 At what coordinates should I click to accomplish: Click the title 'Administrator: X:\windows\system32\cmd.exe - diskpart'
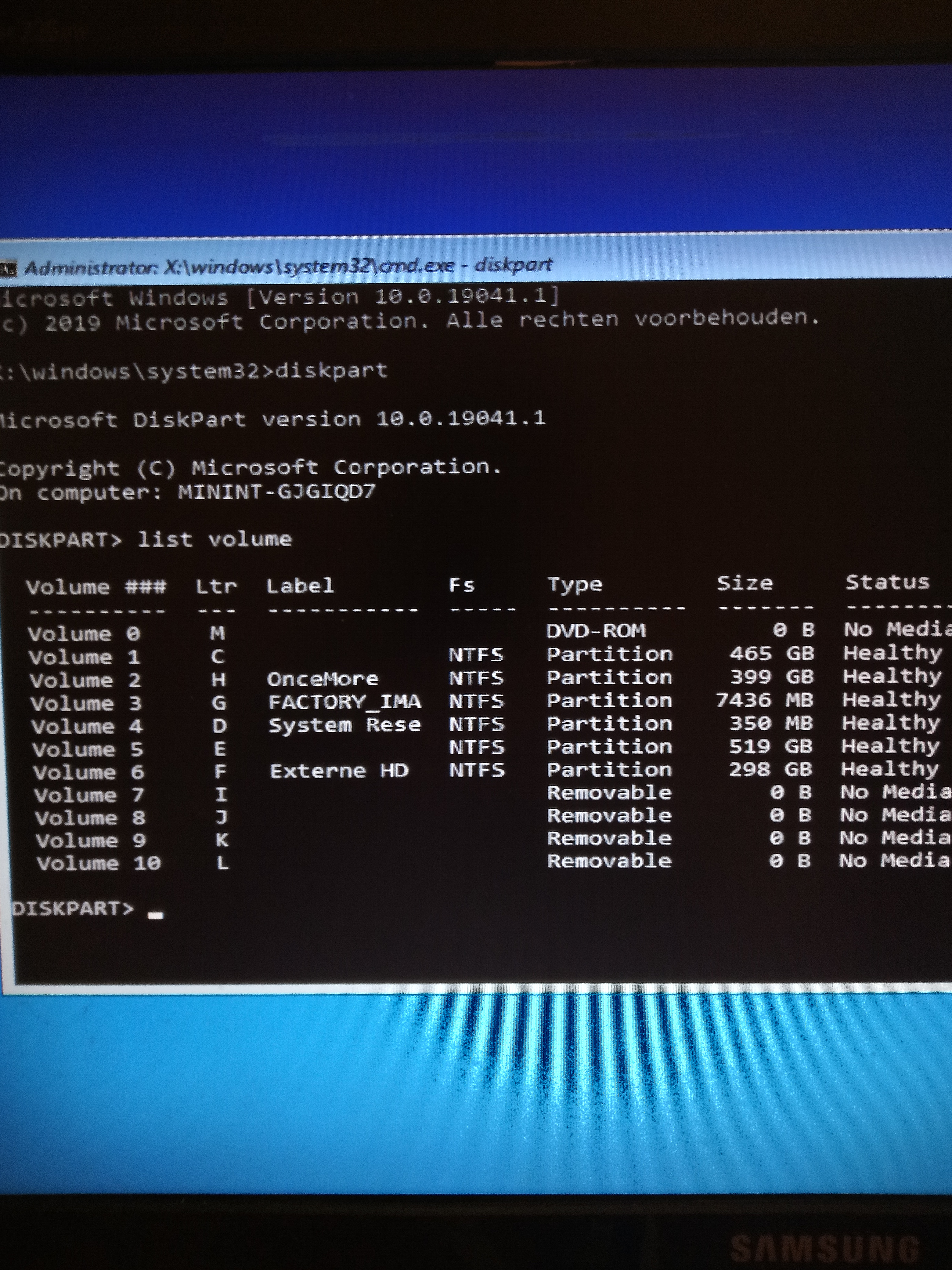tap(288, 266)
